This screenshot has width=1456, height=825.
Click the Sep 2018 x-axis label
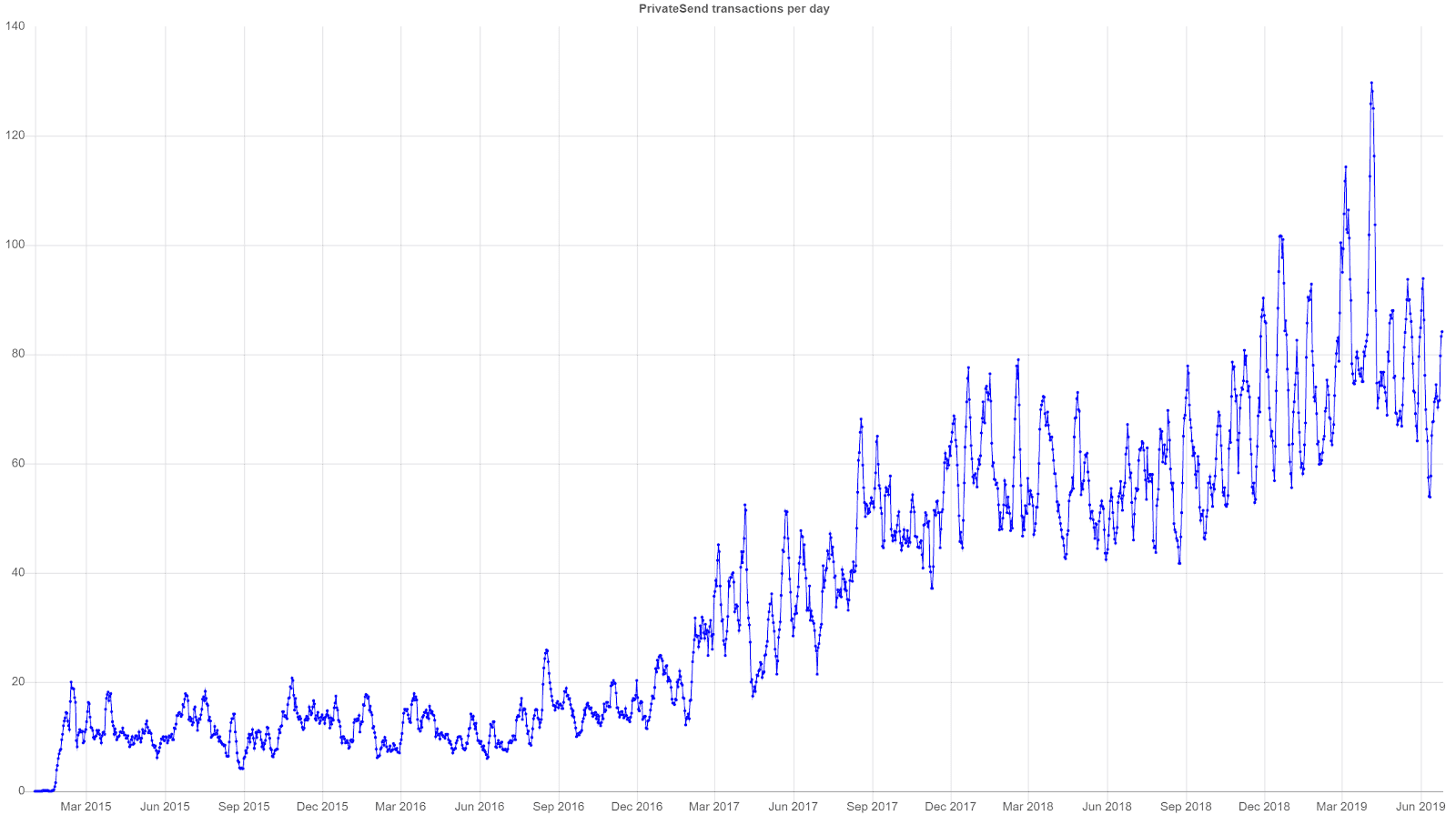coord(1186,807)
